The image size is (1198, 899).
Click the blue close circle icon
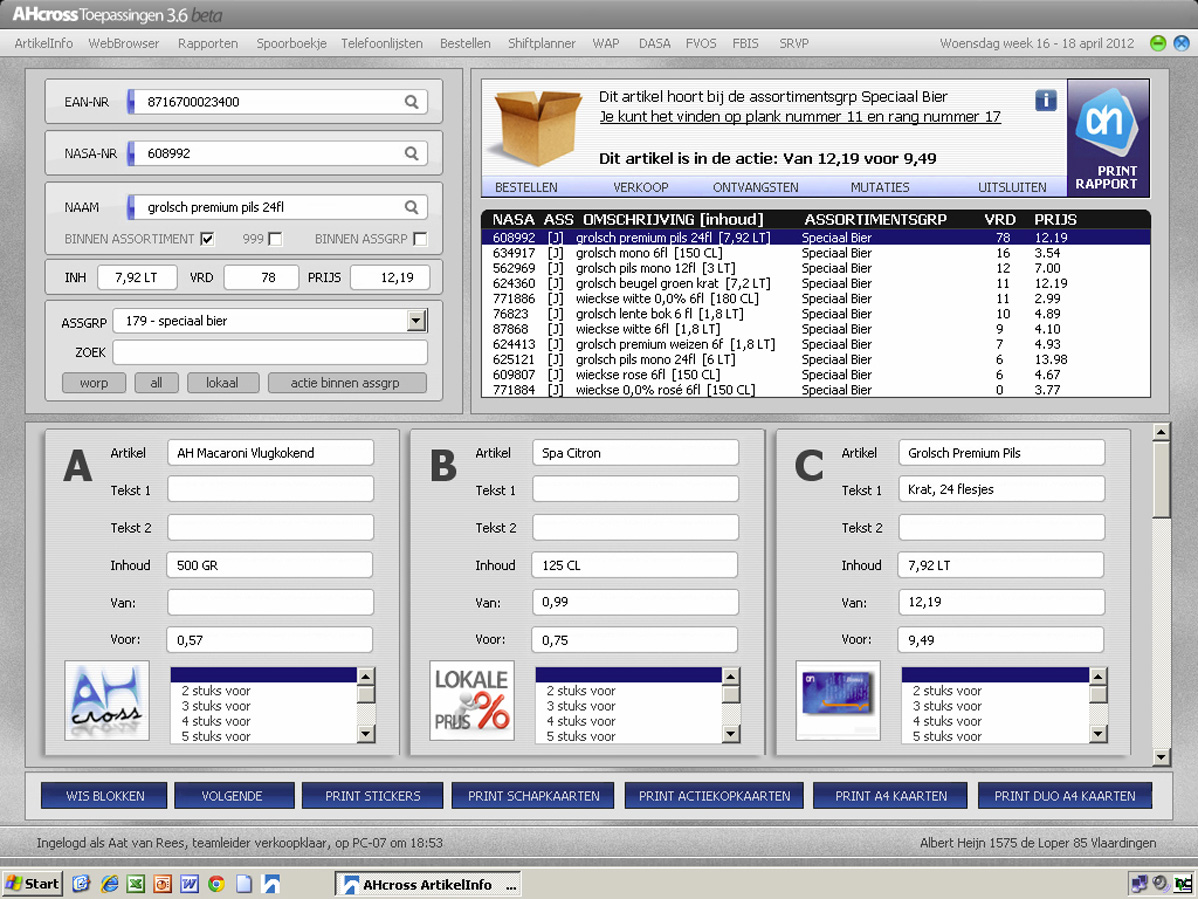click(x=1181, y=44)
